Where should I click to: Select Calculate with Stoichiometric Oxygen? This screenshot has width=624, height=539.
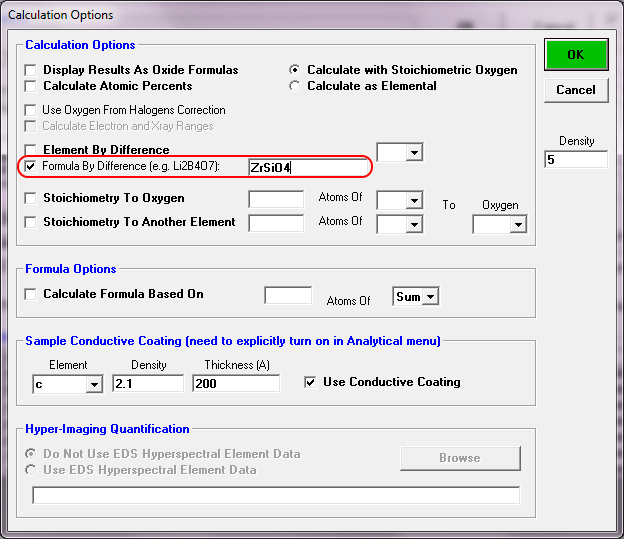click(x=295, y=70)
